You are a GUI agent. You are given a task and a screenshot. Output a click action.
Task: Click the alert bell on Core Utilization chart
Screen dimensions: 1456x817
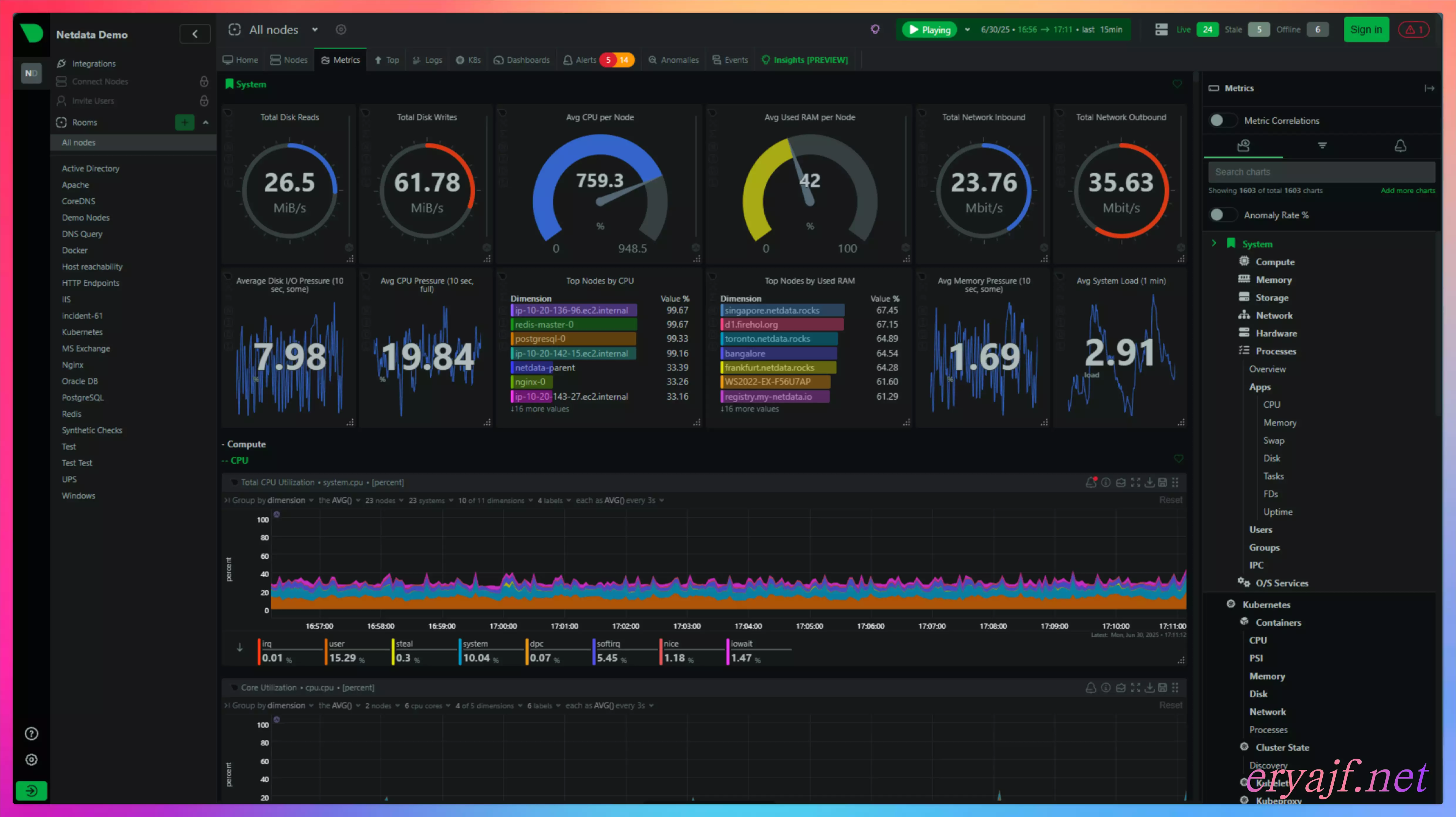(1091, 688)
